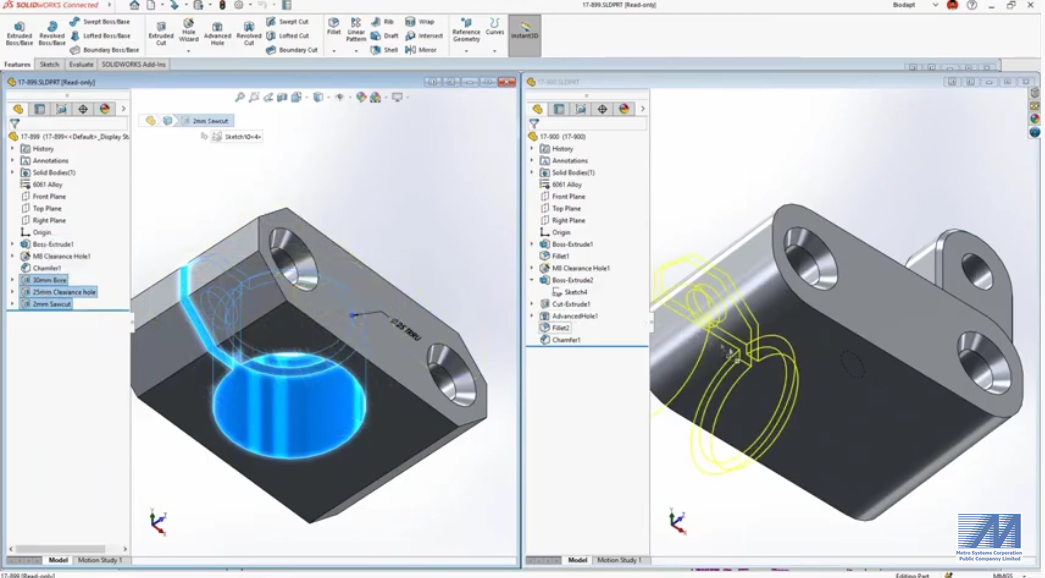
Task: Choose Lofted Boss/Base
Action: pyautogui.click(x=100, y=35)
